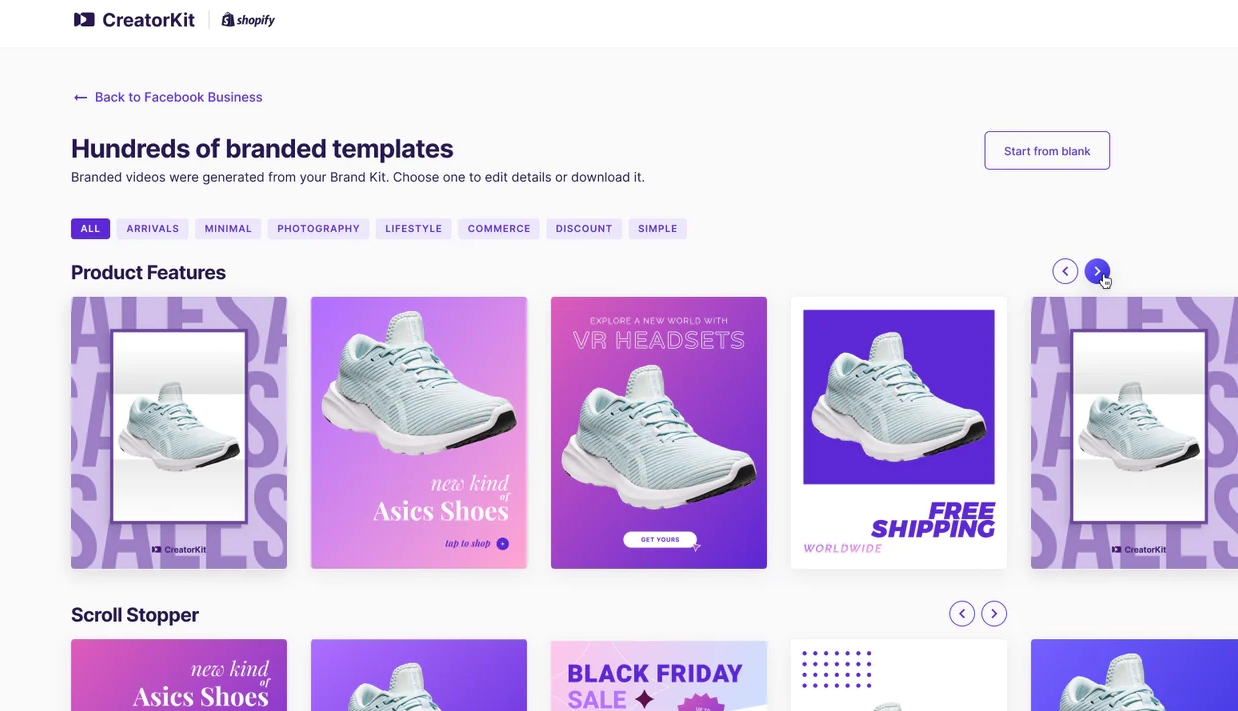Choose the PHOTOGRAPHY filter
The height and width of the screenshot is (711, 1238).
pos(318,229)
